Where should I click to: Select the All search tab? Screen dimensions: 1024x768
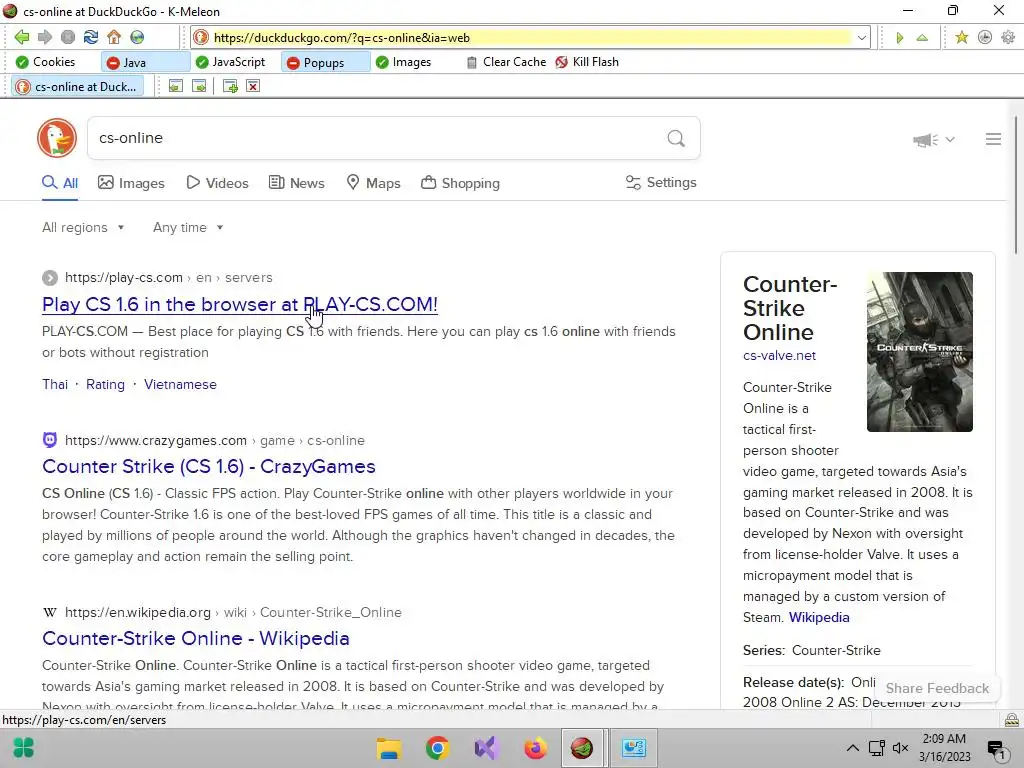(x=60, y=183)
